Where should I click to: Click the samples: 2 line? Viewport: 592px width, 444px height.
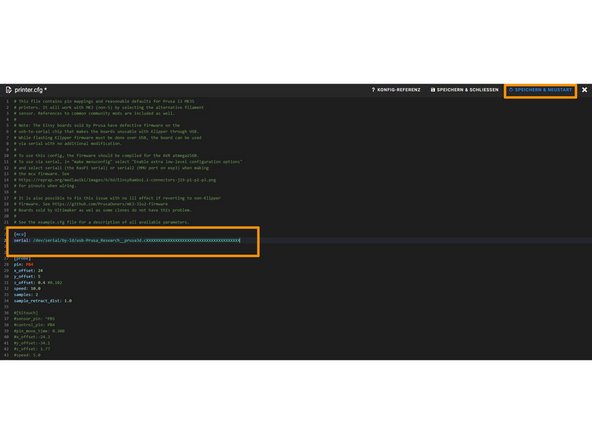(x=26, y=294)
